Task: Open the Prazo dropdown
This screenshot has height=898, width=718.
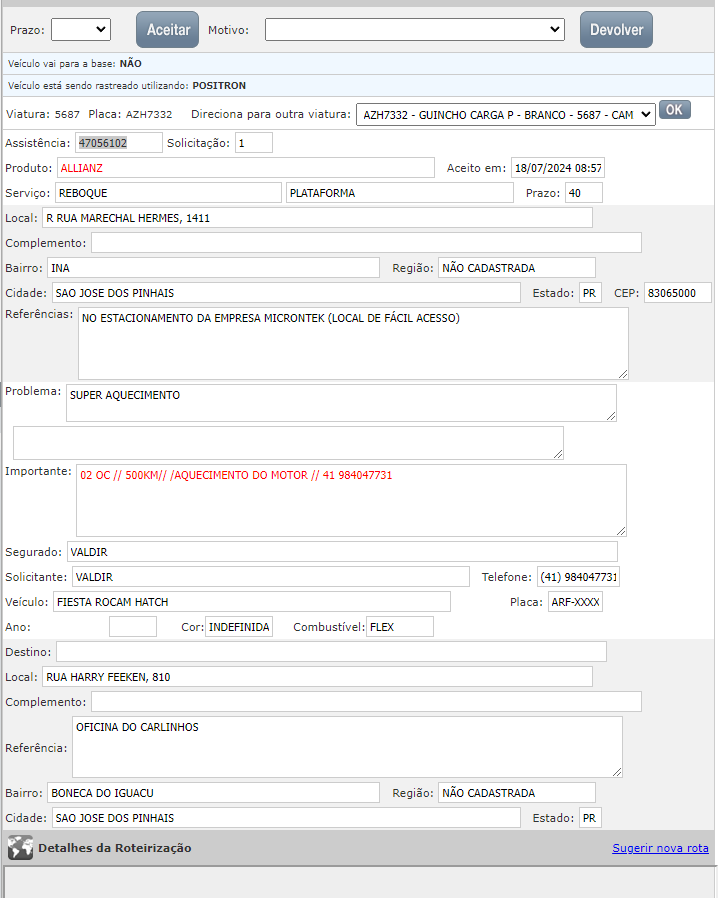Action: (x=80, y=30)
